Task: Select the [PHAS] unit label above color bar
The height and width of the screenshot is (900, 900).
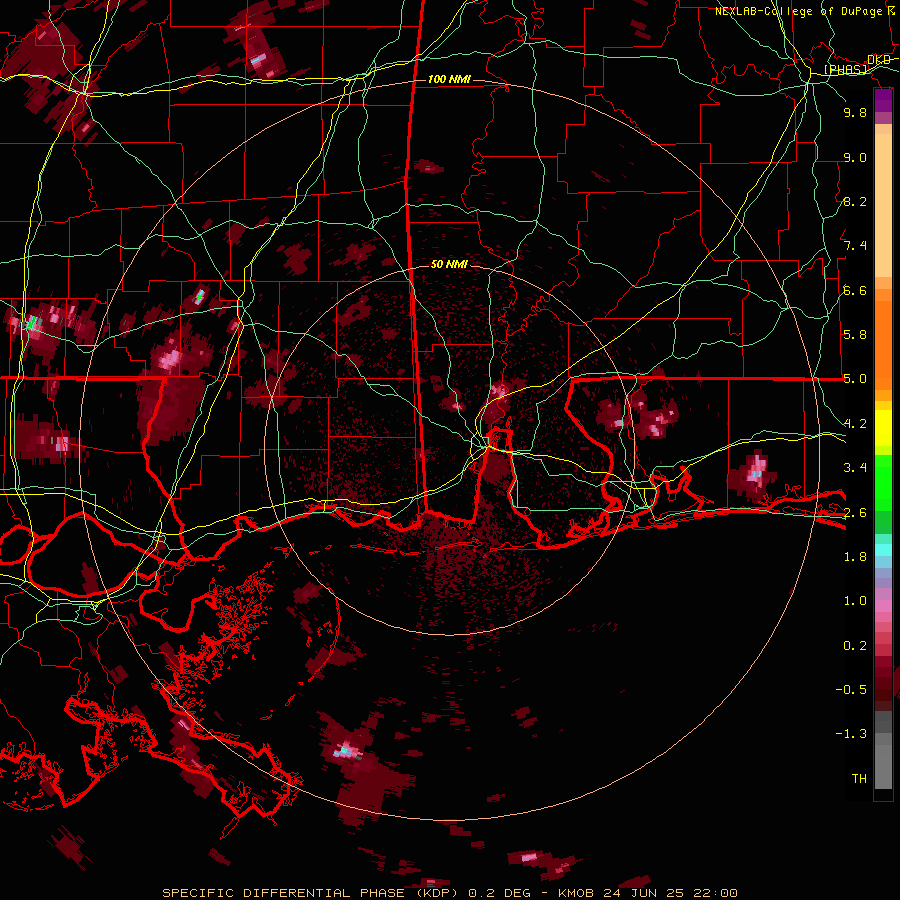Action: [x=845, y=69]
